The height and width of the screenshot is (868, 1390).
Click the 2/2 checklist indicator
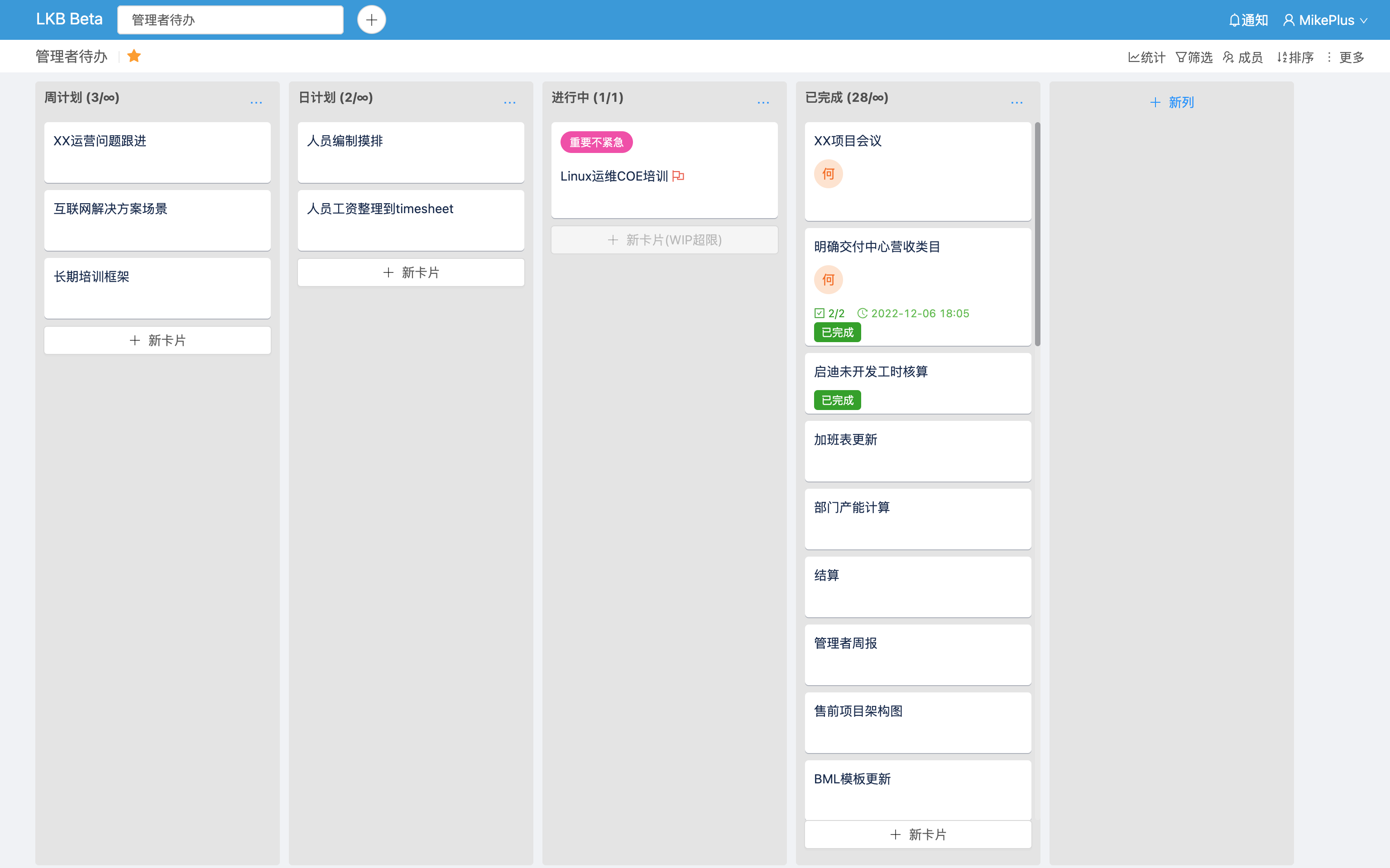pos(829,314)
